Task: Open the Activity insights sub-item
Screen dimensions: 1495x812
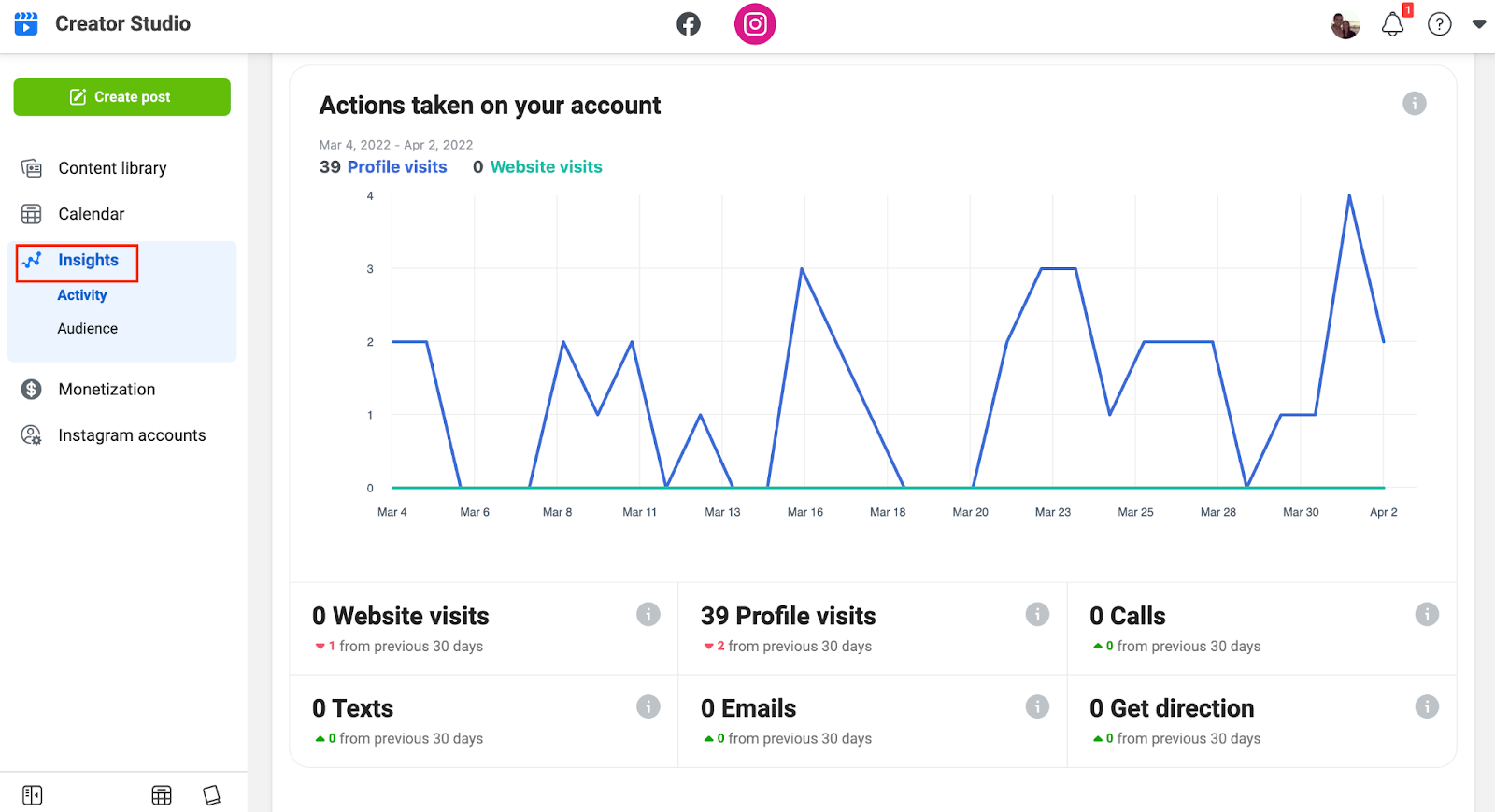Action: click(x=82, y=295)
